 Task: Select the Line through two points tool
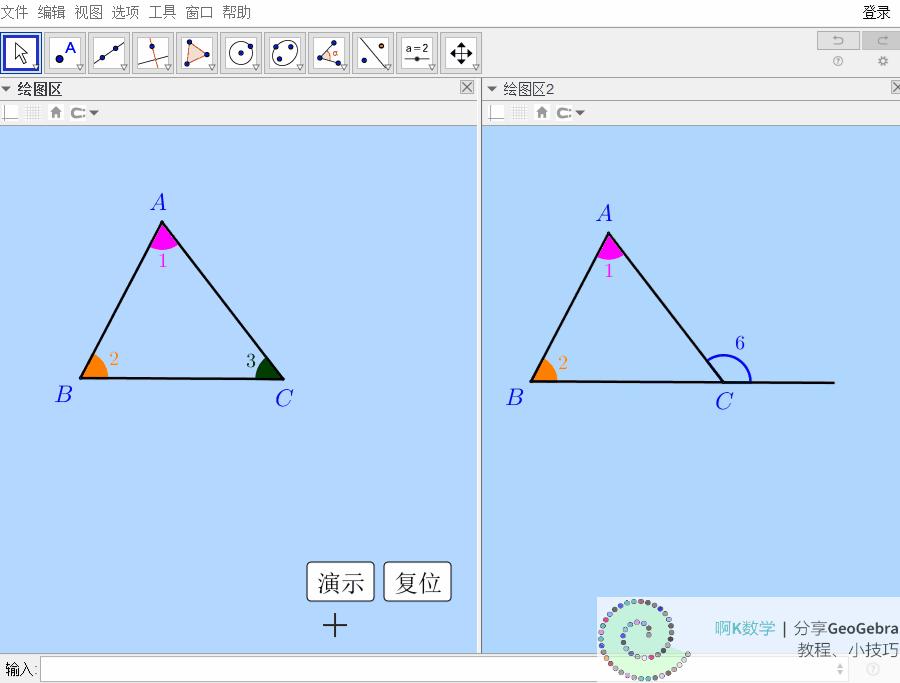(x=109, y=53)
